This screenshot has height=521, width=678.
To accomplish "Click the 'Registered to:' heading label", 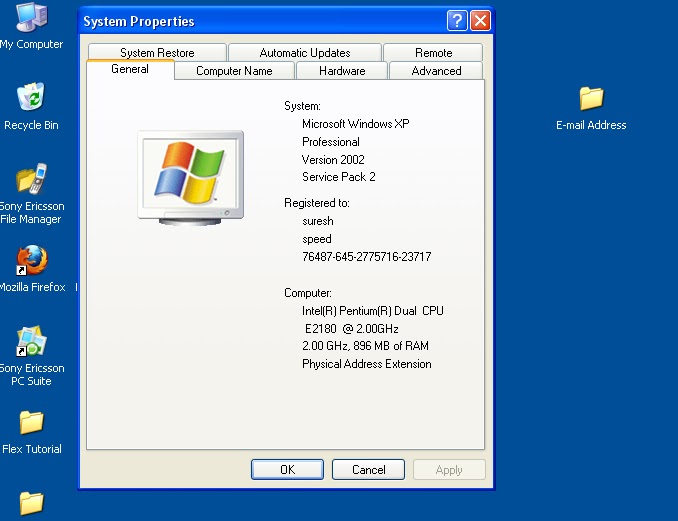I will pos(317,203).
